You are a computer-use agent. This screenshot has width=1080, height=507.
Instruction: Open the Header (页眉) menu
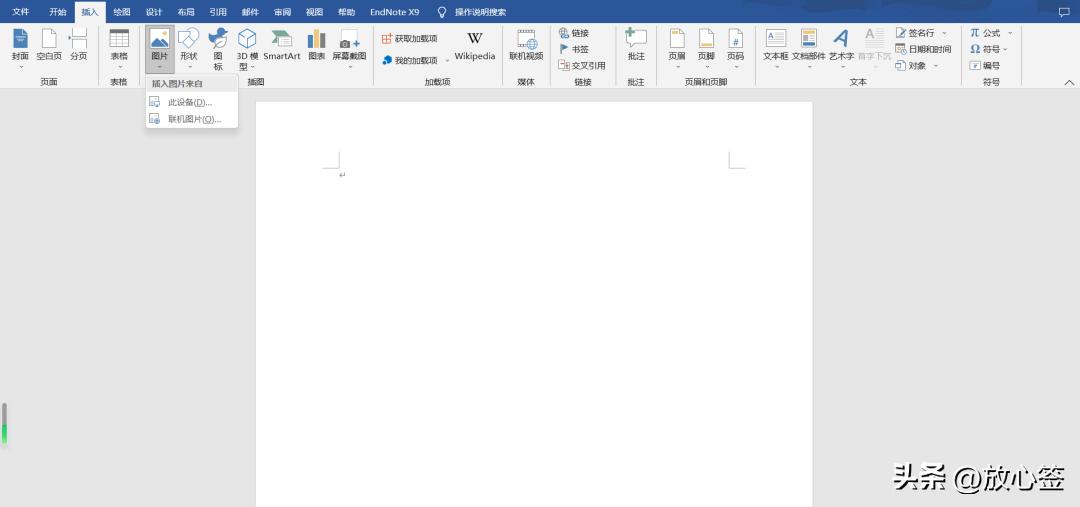[677, 48]
